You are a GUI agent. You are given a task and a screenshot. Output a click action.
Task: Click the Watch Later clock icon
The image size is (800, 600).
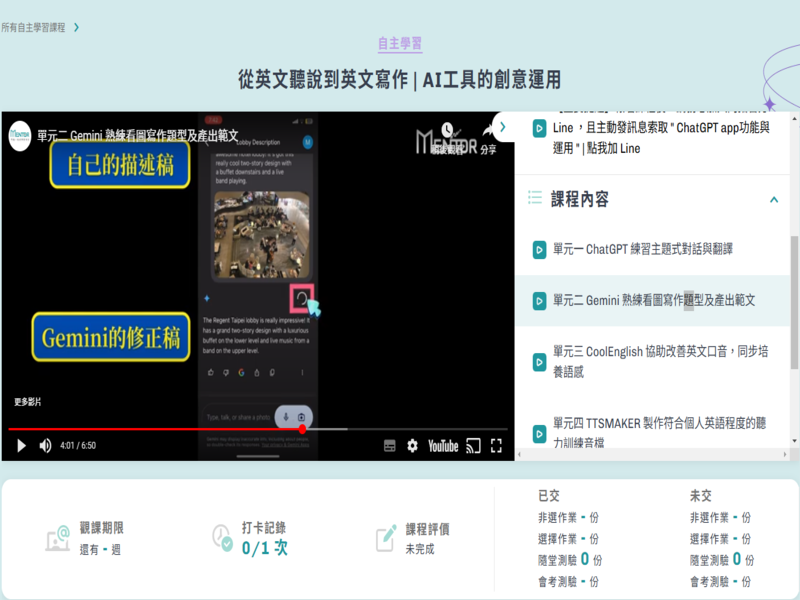coord(447,132)
